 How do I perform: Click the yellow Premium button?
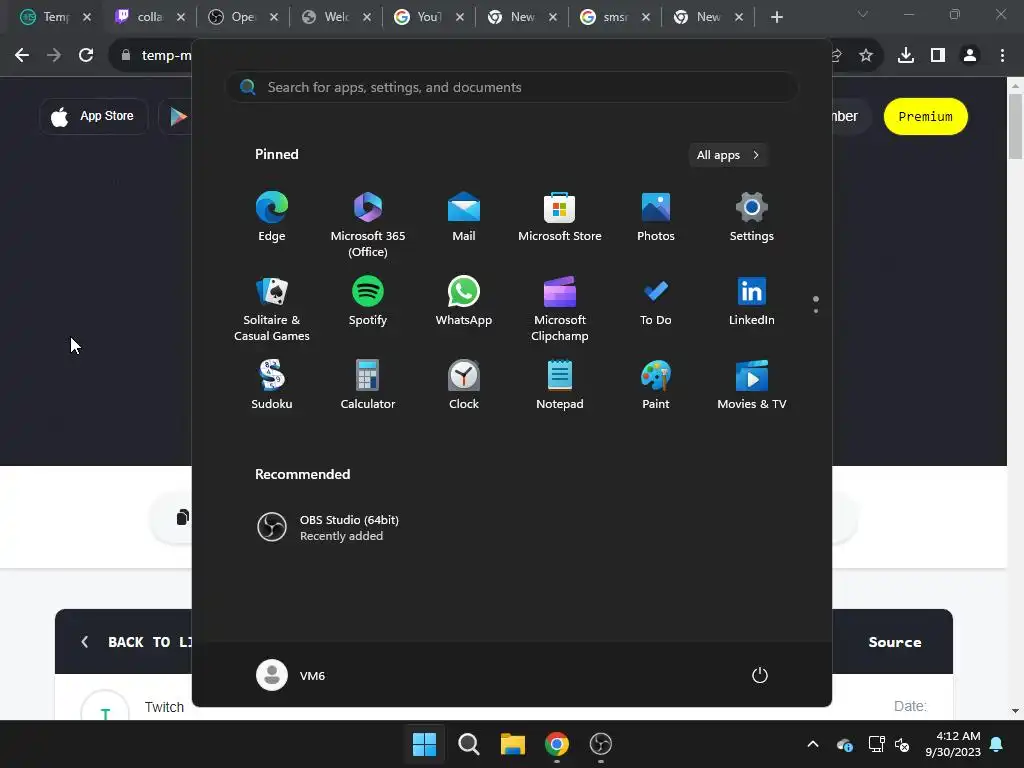pyautogui.click(x=925, y=116)
